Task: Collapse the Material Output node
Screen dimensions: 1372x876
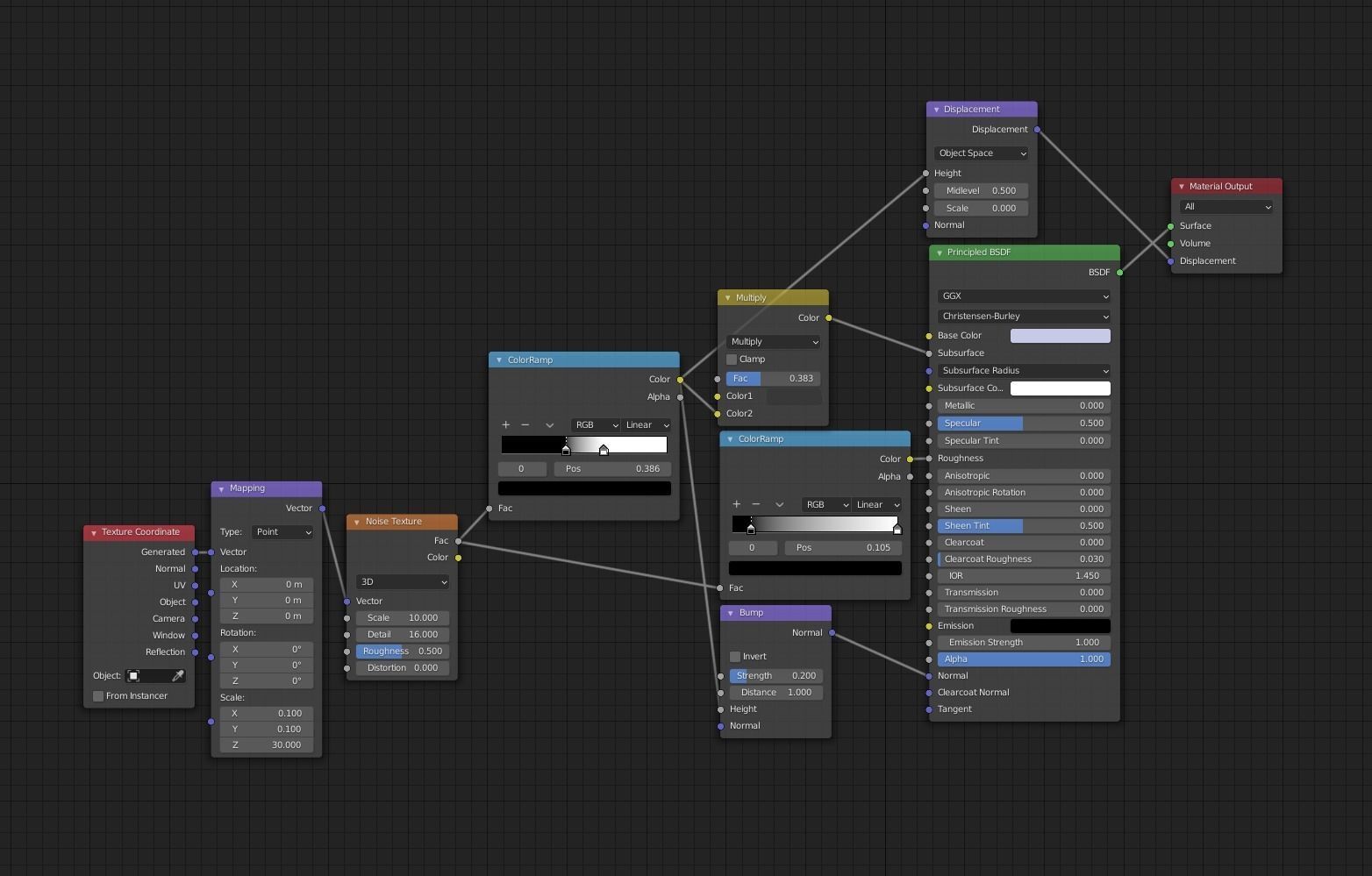Action: pos(1182,187)
